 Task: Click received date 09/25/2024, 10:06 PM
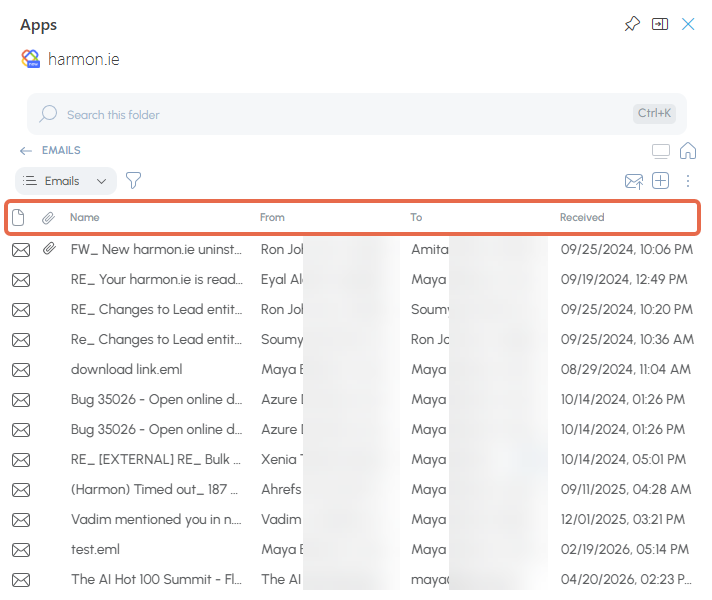[627, 249]
